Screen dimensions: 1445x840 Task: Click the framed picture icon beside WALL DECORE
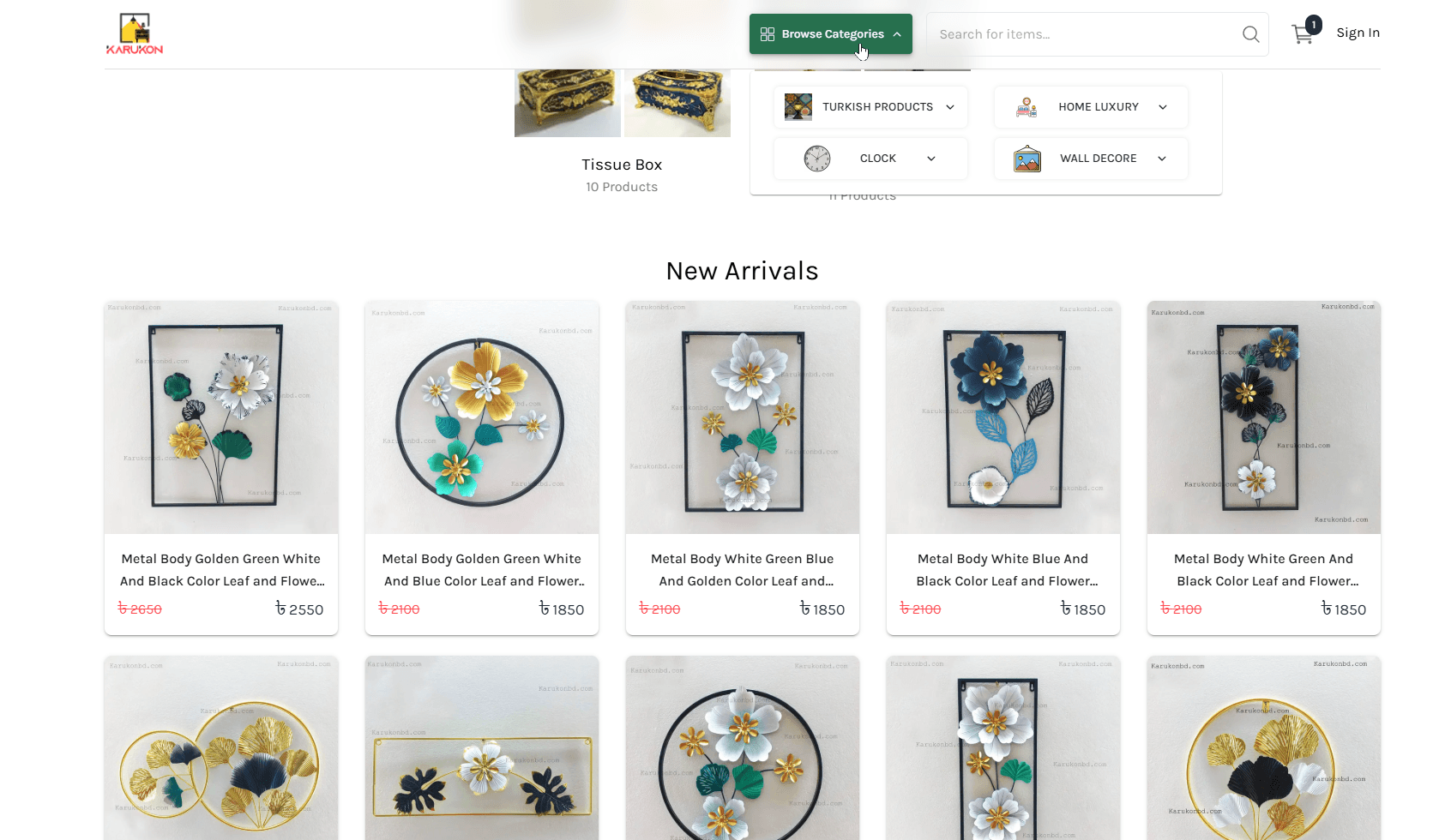(1026, 158)
